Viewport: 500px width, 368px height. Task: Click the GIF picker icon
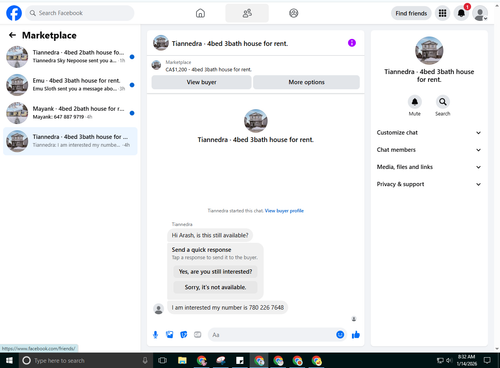click(x=198, y=335)
